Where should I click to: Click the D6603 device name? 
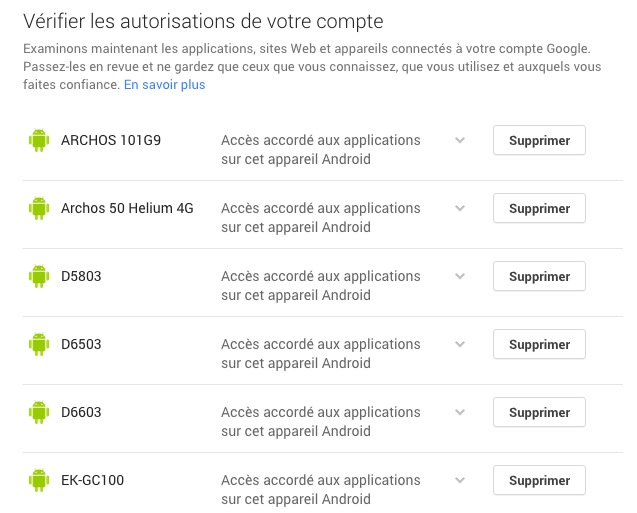coord(81,412)
